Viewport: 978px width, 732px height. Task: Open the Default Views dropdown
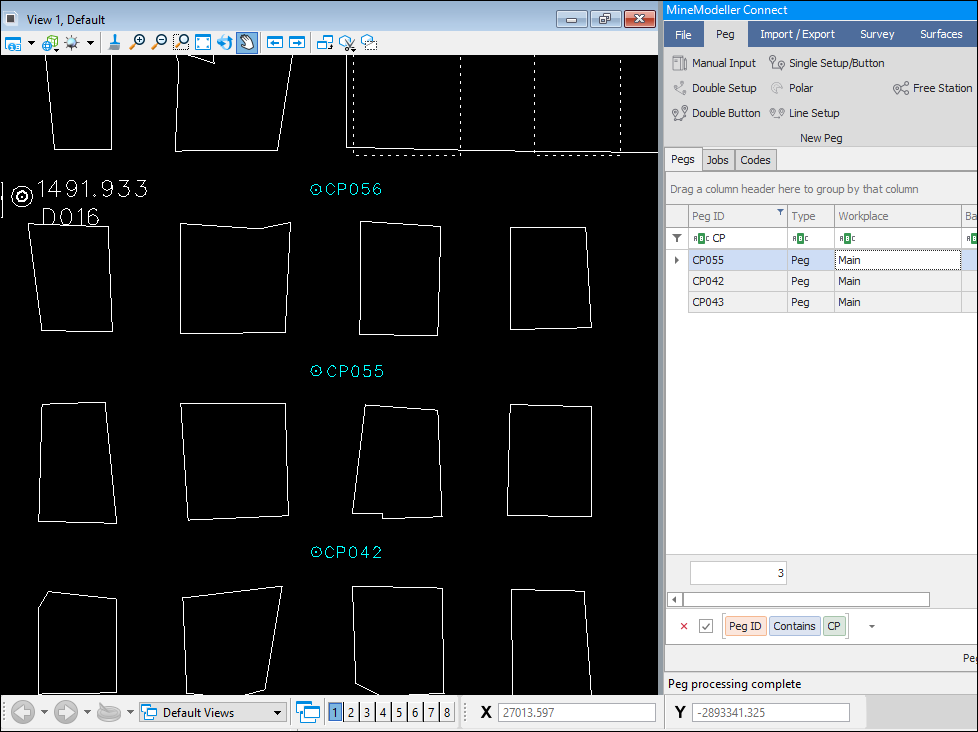[277, 713]
